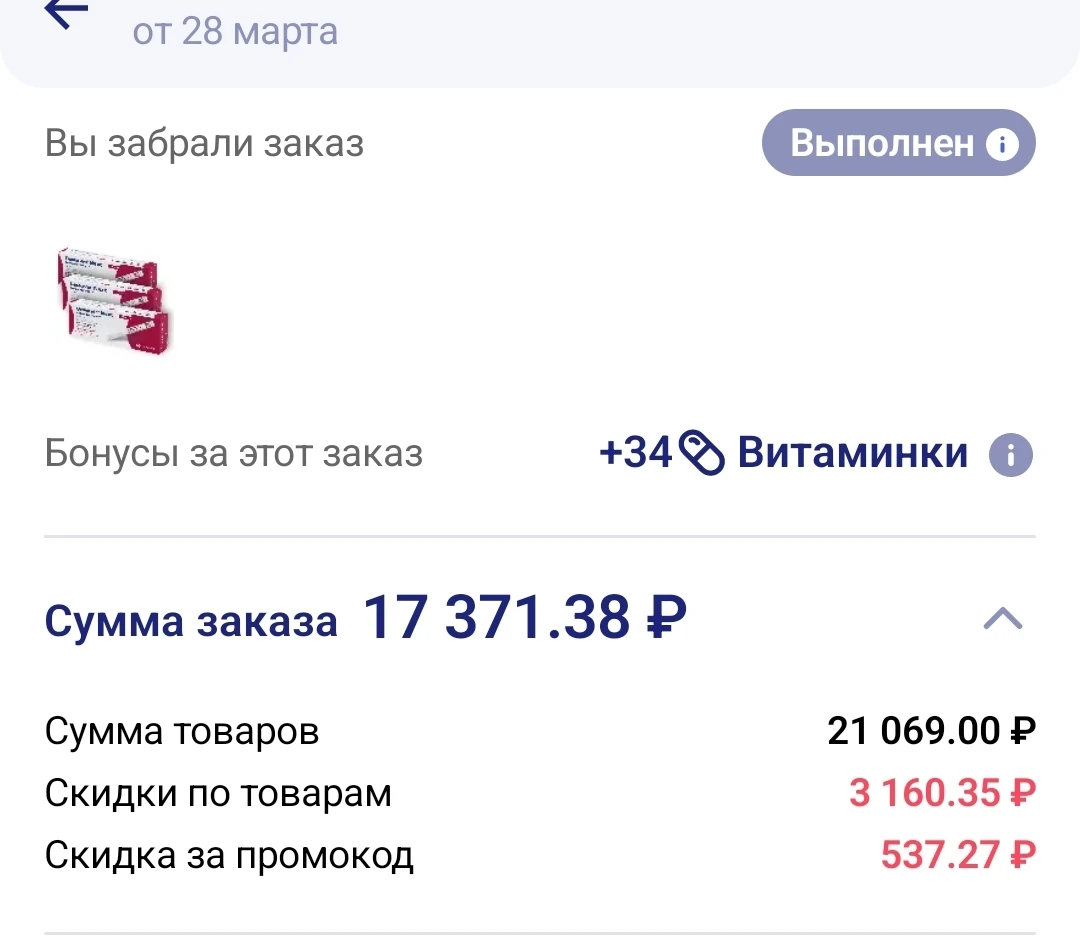Collapse the Сумма заказа details chevron

[1003, 620]
